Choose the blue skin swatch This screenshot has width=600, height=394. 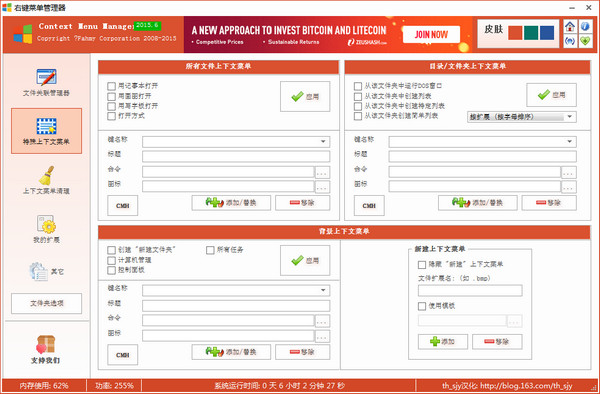click(547, 33)
